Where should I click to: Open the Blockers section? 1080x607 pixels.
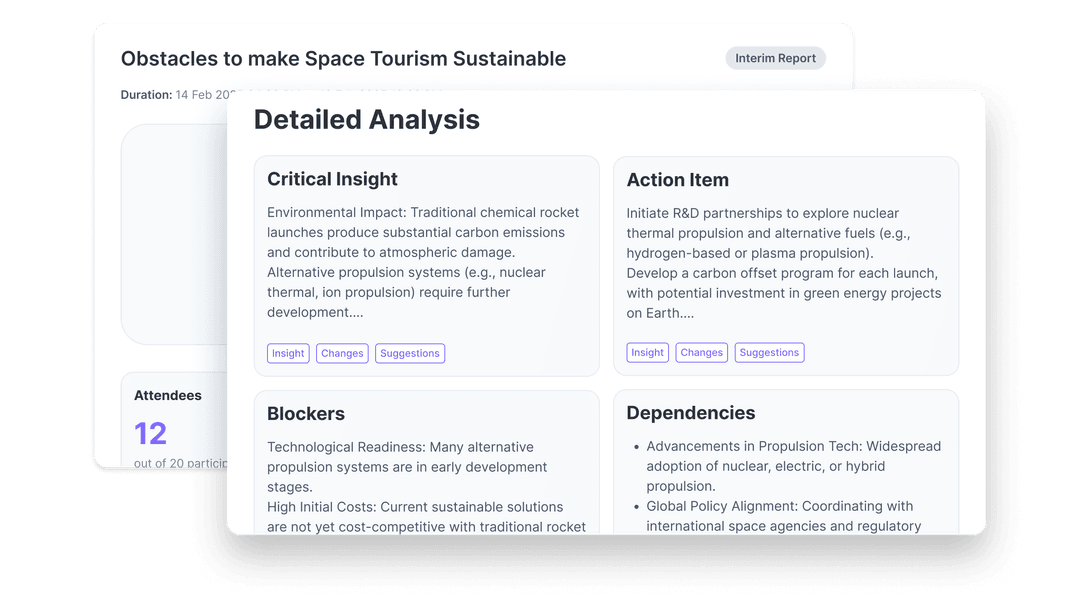[x=306, y=413]
